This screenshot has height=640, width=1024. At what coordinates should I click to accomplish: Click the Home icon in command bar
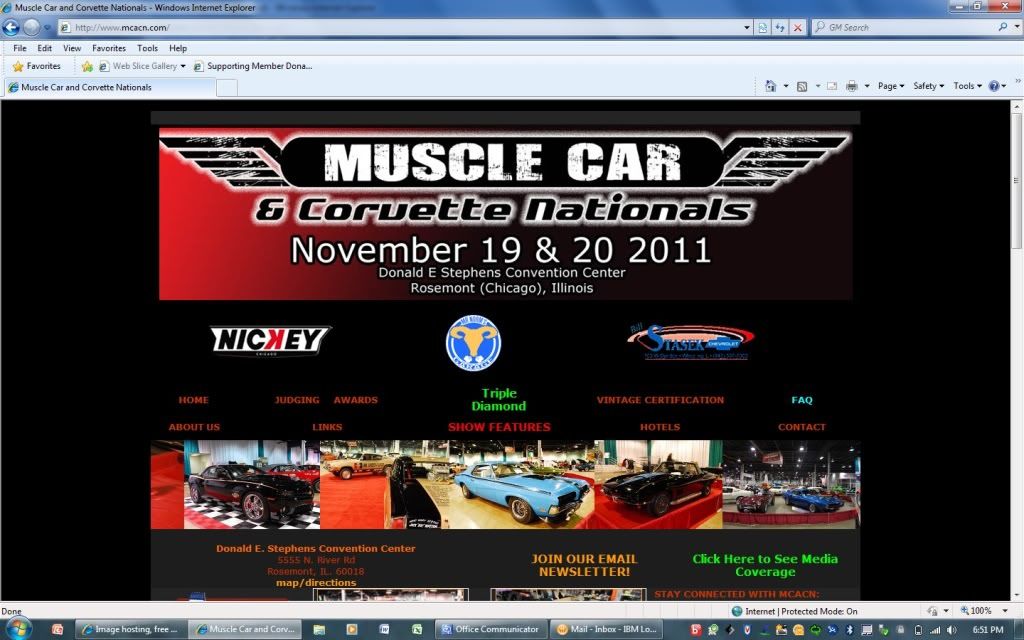point(770,86)
